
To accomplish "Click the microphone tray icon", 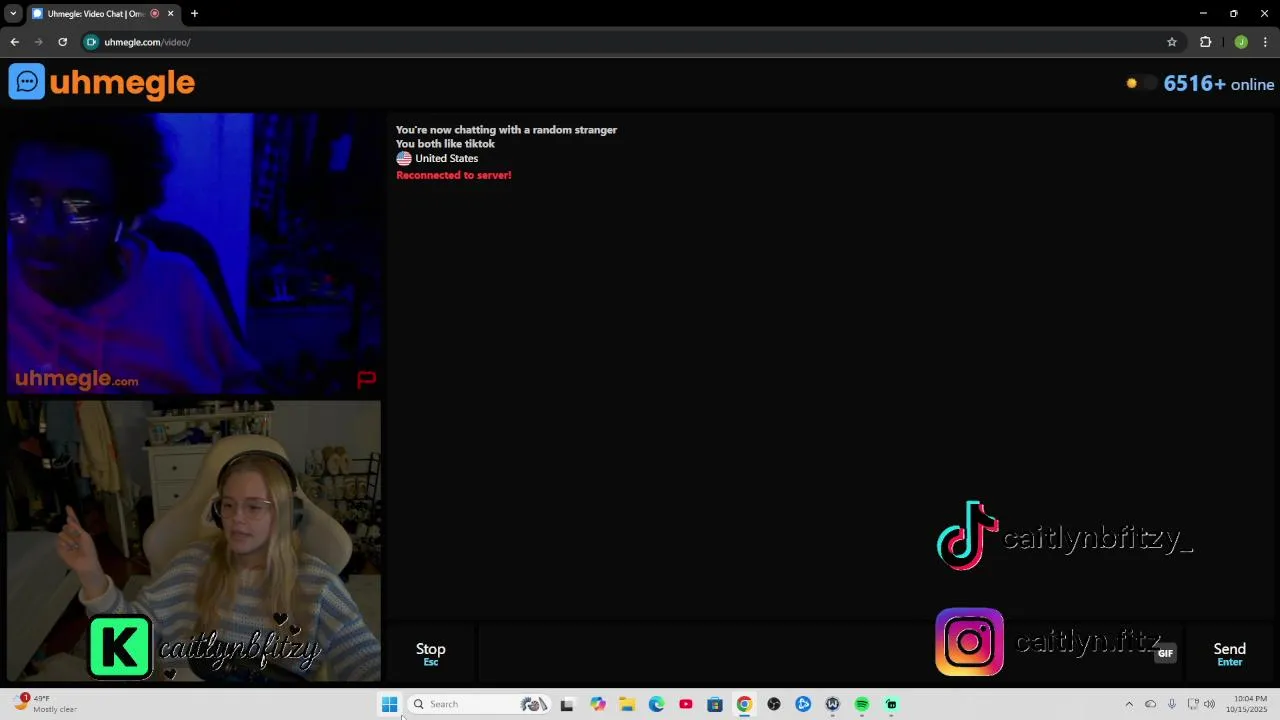I will point(1172,704).
